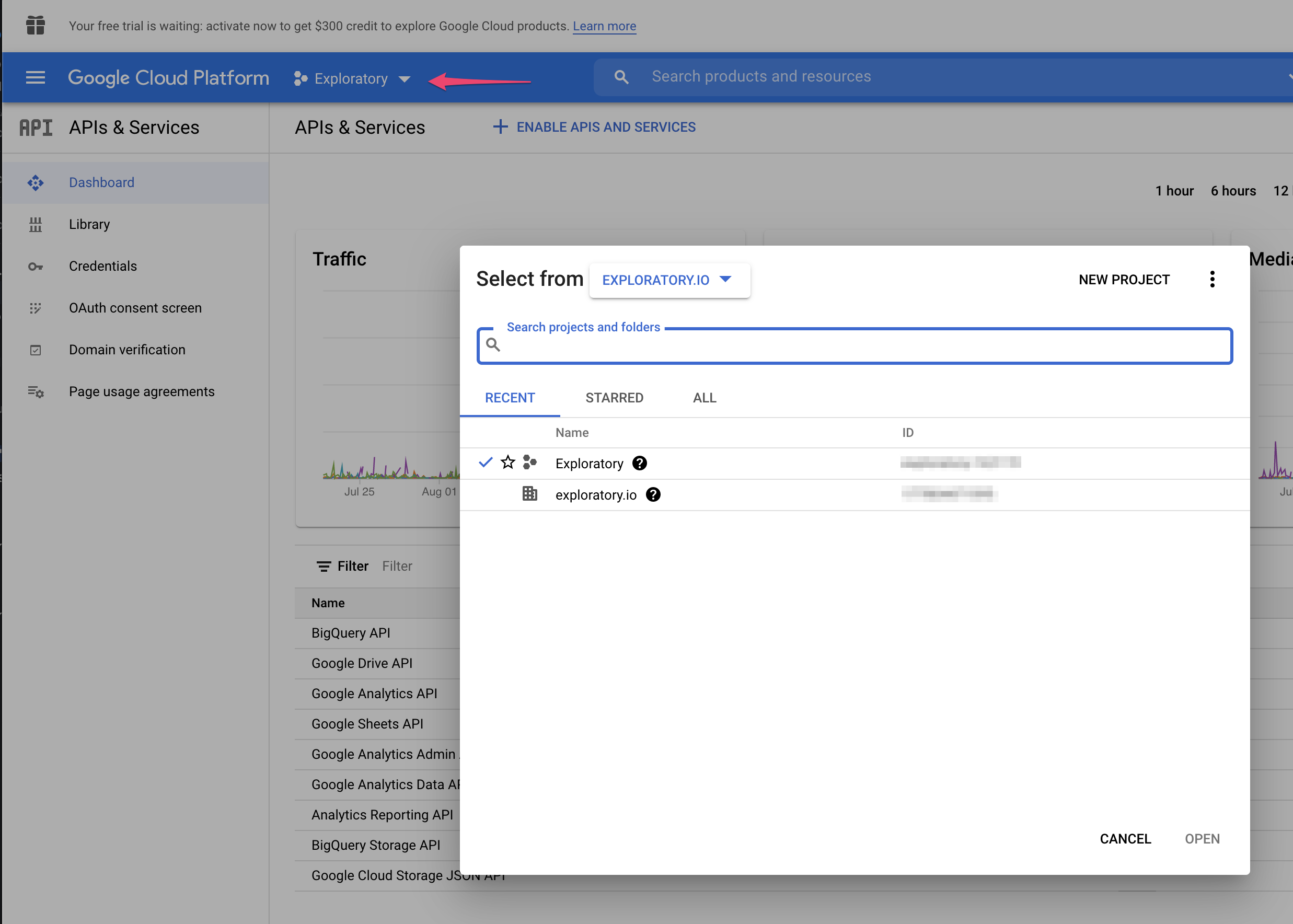Image resolution: width=1293 pixels, height=924 pixels.
Task: Switch to the STARRED tab
Action: 615,398
